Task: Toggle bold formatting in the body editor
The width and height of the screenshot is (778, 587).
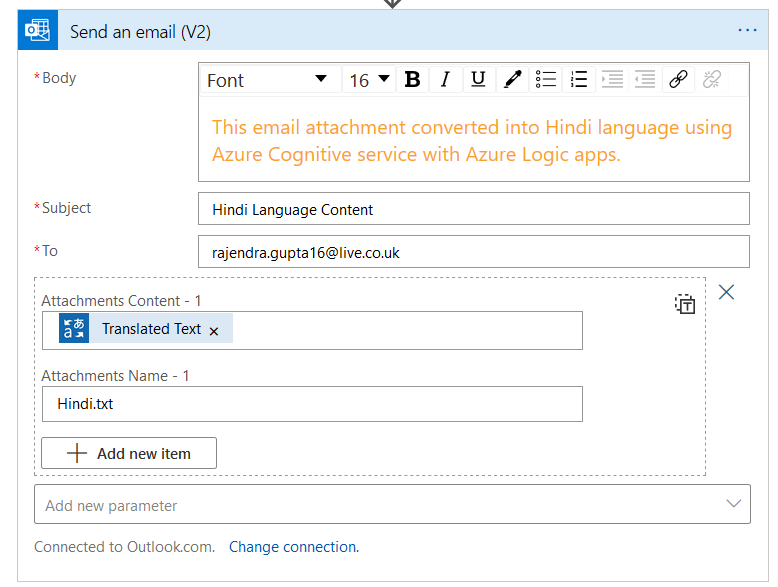Action: tap(412, 80)
